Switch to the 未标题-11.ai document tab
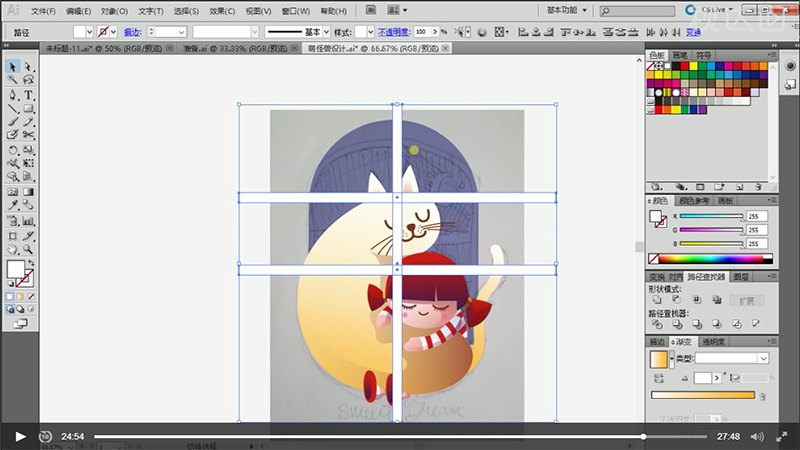 (104, 48)
